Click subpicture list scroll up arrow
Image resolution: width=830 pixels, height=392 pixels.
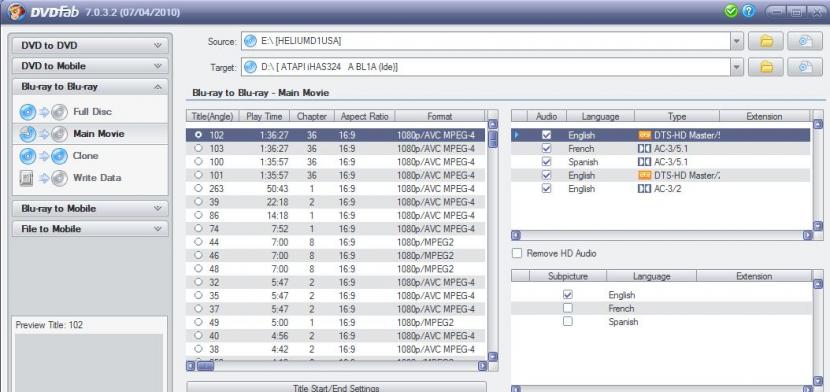click(x=818, y=285)
